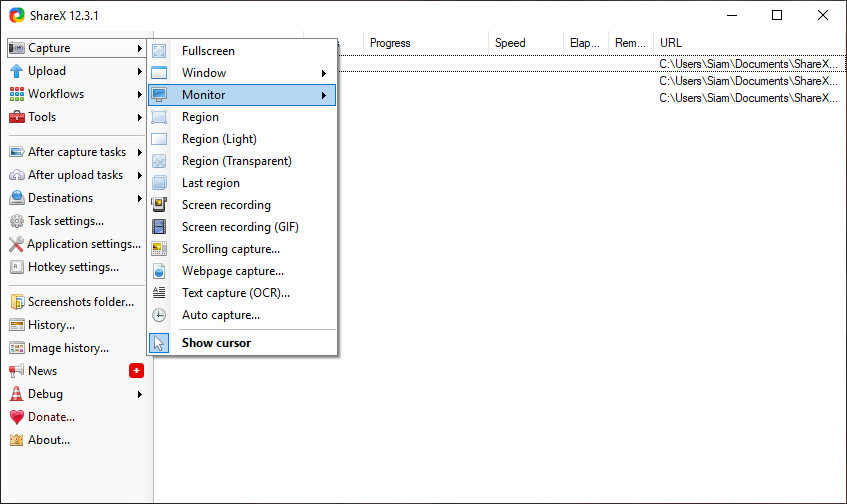Screen dimensions: 847x504
Task: Select the first C:\Users\Siam file path row
Action: pyautogui.click(x=749, y=64)
